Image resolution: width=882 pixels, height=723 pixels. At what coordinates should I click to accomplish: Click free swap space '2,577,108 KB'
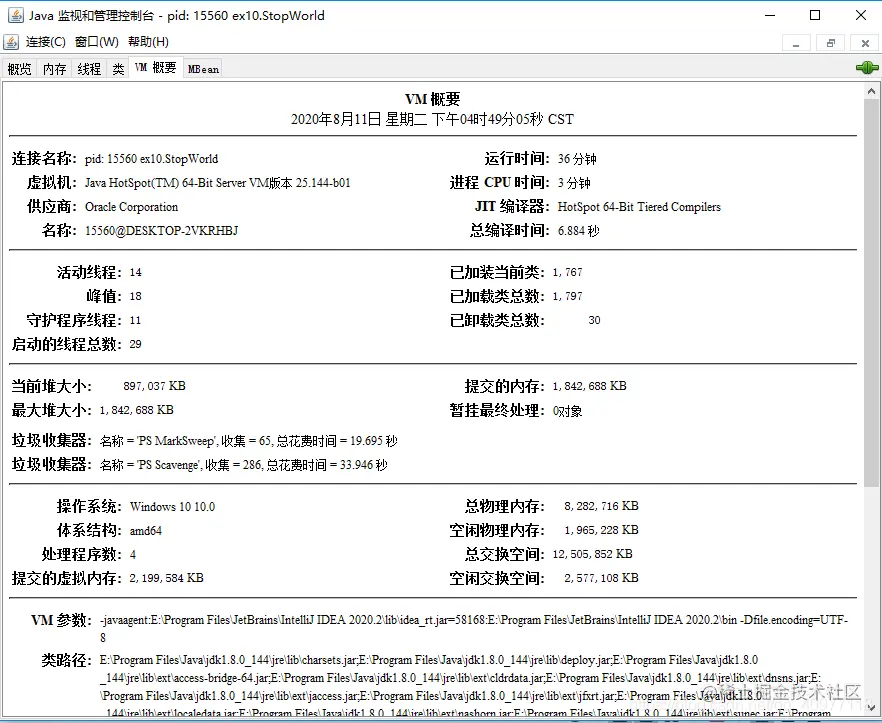(x=601, y=578)
